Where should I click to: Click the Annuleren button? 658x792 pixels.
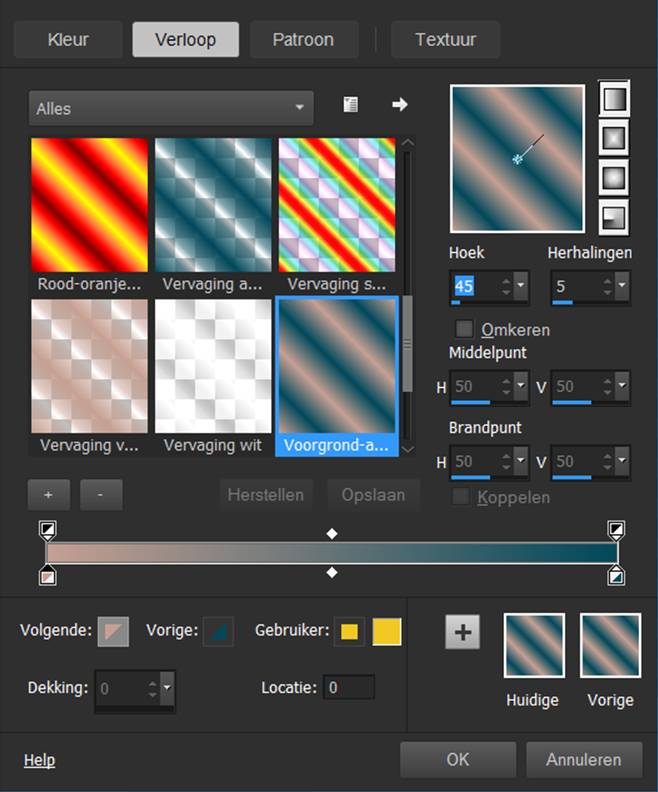(x=583, y=760)
